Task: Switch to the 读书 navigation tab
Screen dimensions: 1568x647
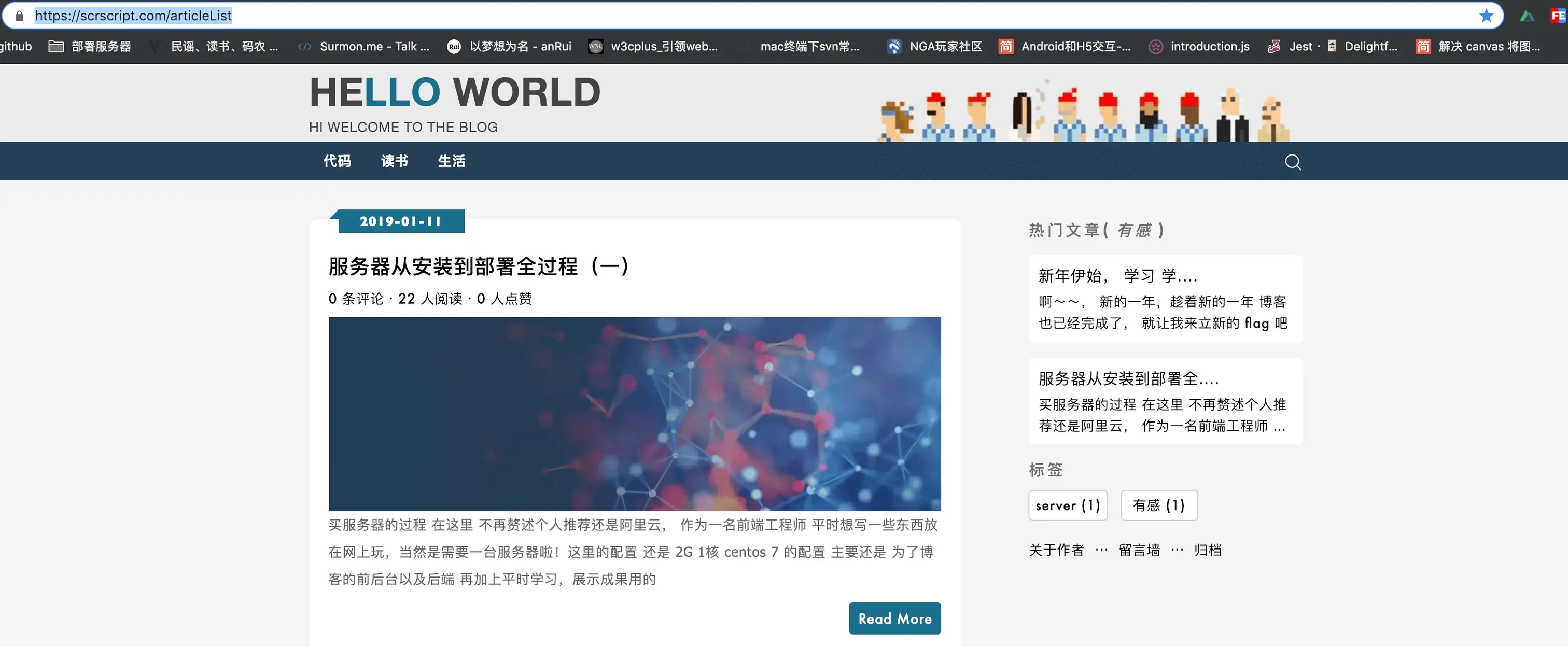Action: pos(394,161)
